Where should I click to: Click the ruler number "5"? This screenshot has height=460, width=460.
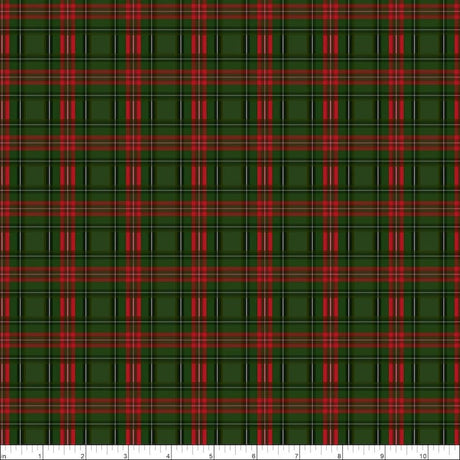point(211,456)
